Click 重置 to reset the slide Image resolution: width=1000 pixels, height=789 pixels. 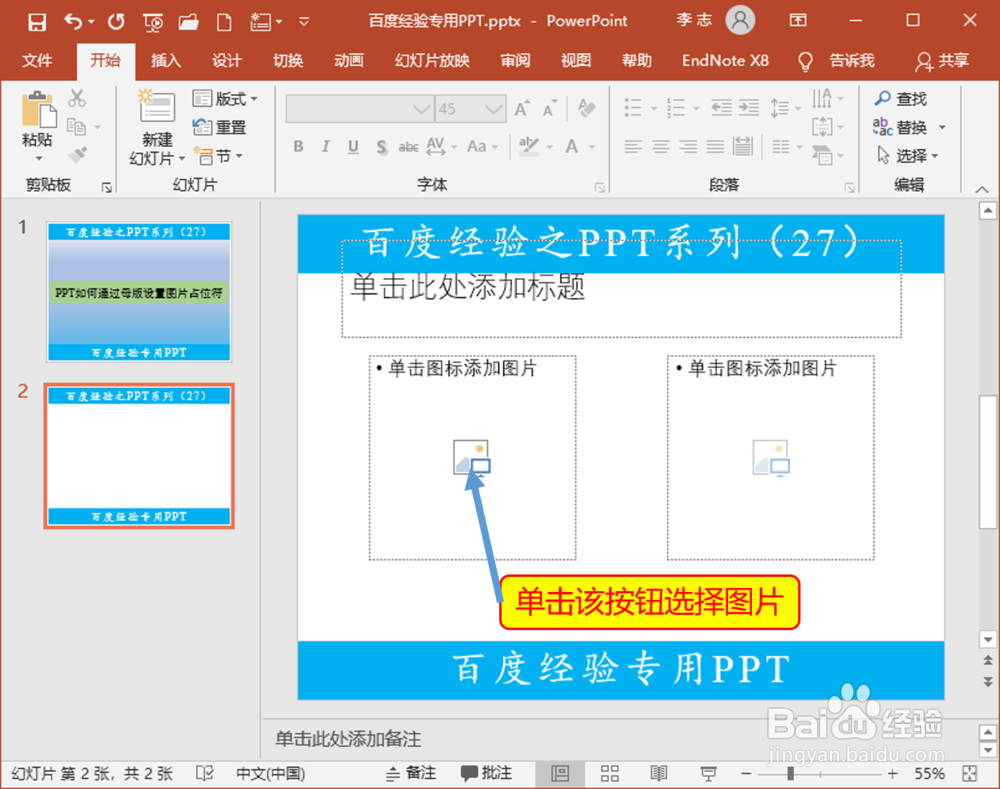(x=219, y=127)
